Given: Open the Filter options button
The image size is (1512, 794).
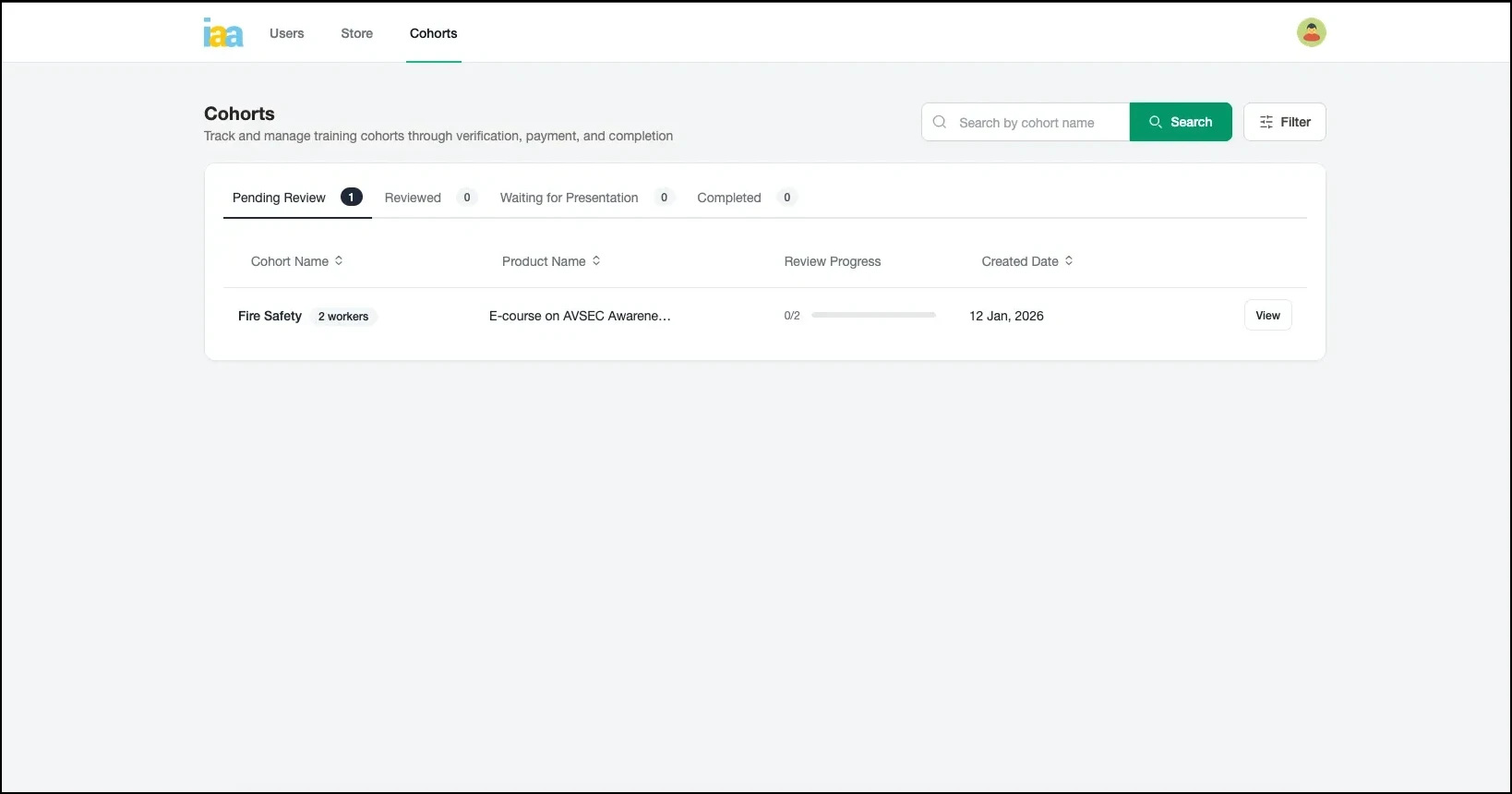Looking at the screenshot, I should coord(1284,122).
